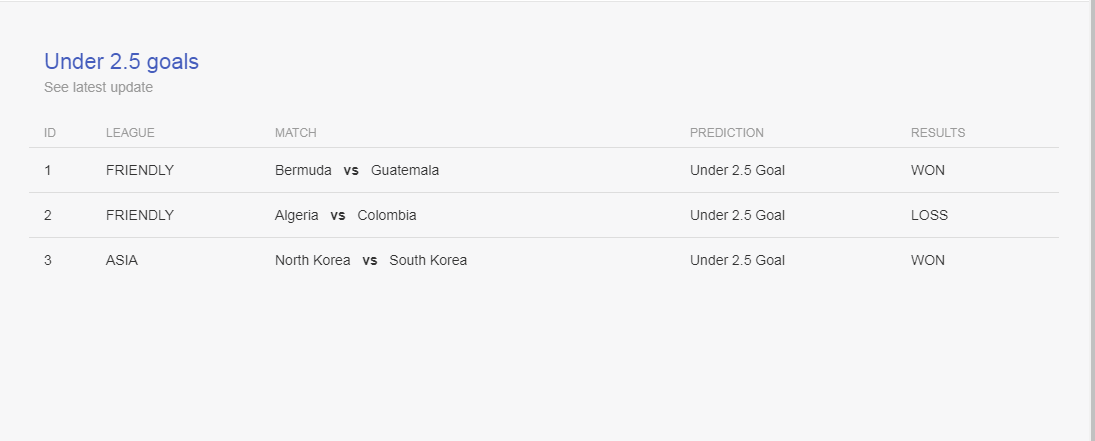The image size is (1095, 441).
Task: Select the MATCH column header
Action: click(295, 133)
